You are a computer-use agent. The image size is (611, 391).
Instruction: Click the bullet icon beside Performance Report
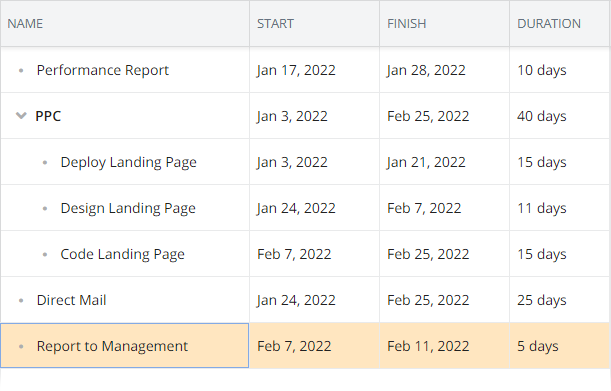point(21,71)
